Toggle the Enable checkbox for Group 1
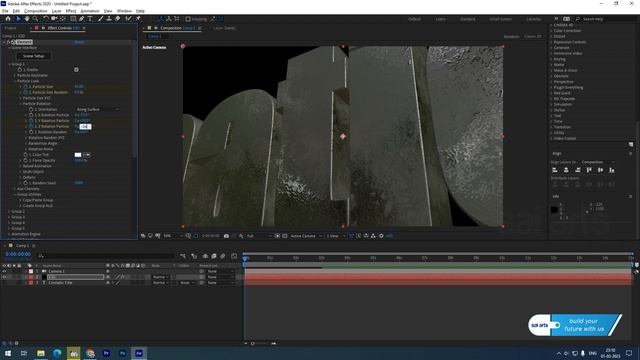The width and height of the screenshot is (640, 360). pyautogui.click(x=76, y=70)
